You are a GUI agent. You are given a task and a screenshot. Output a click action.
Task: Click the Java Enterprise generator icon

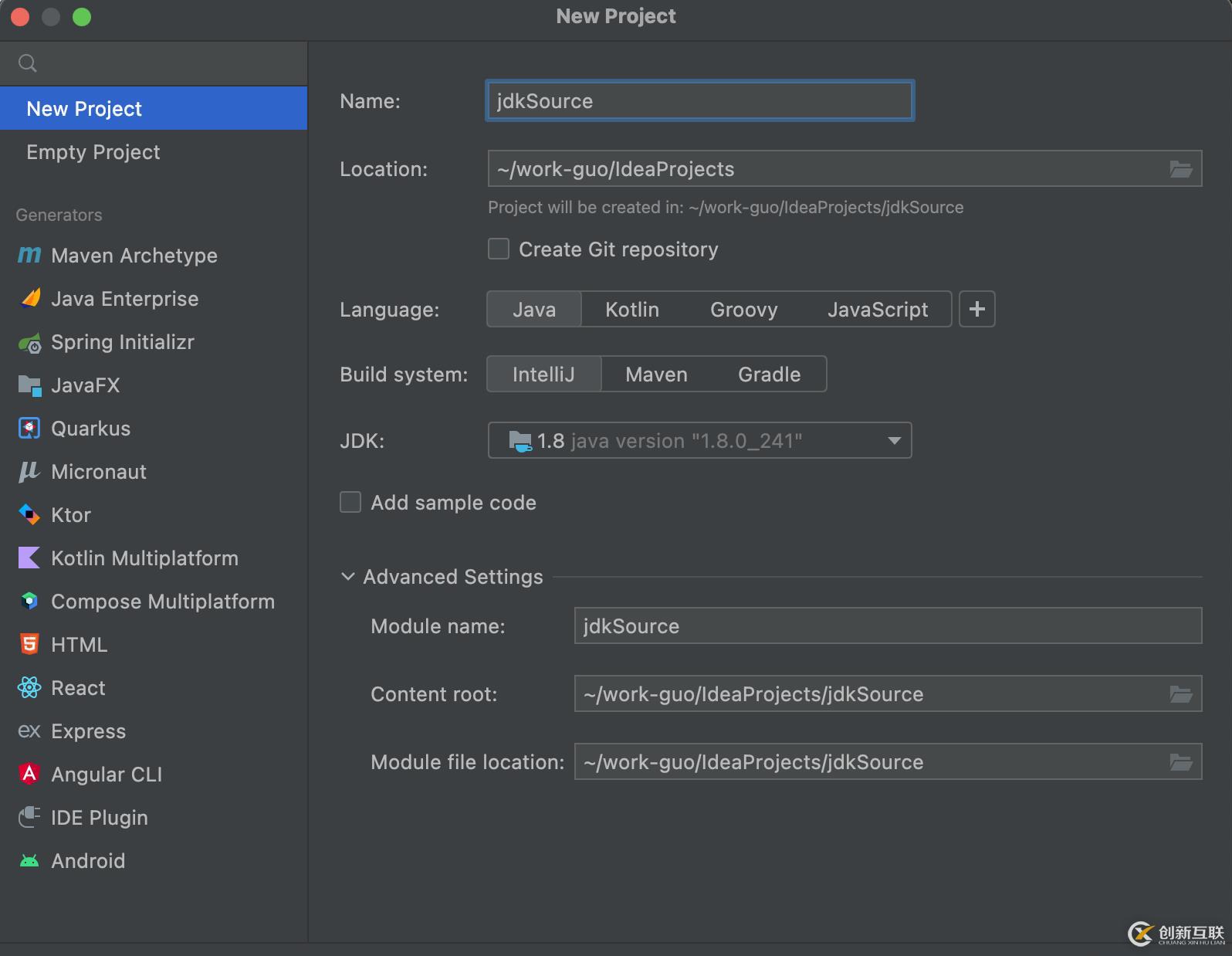[x=29, y=298]
